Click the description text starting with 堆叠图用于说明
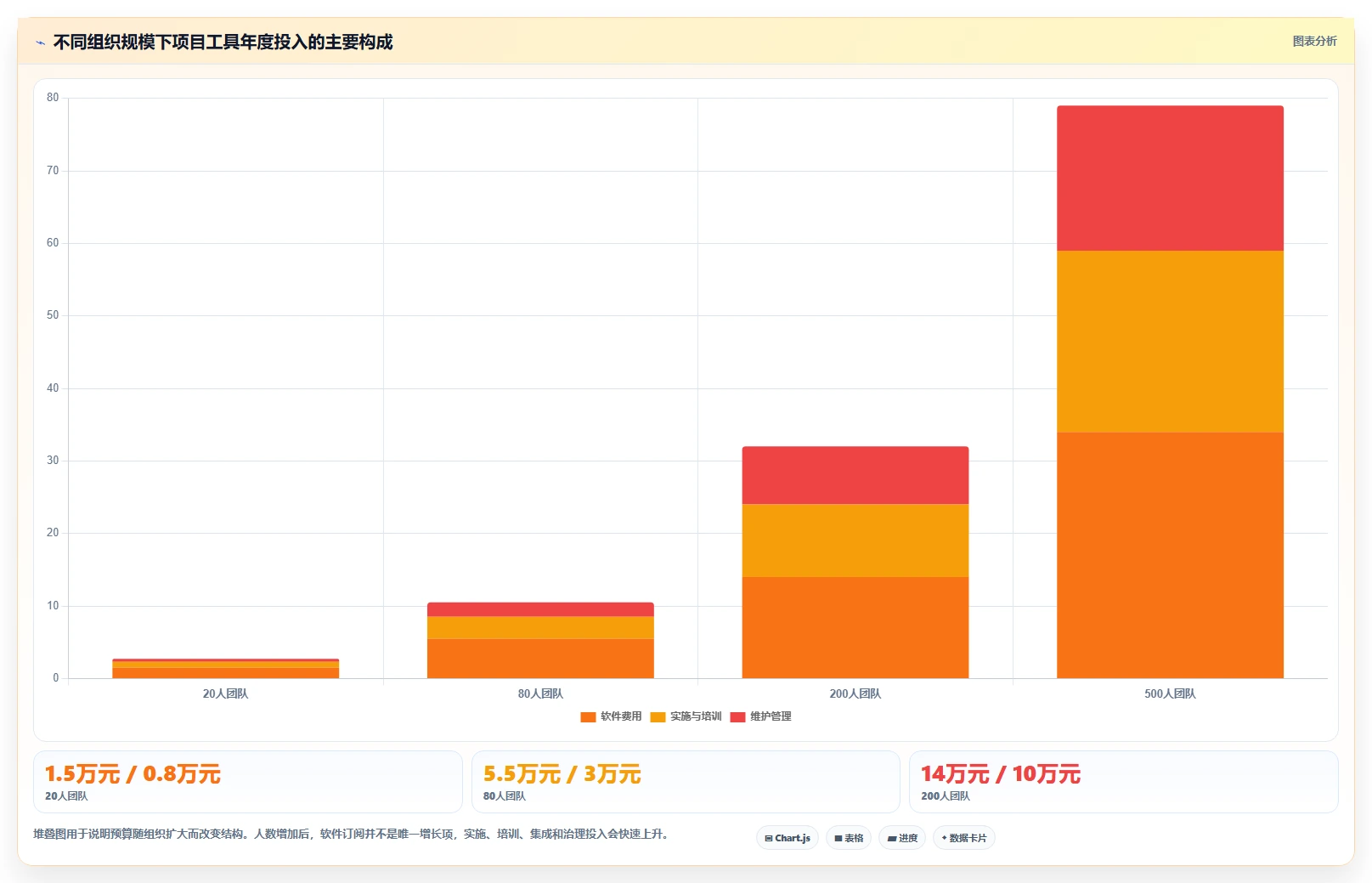 click(351, 834)
